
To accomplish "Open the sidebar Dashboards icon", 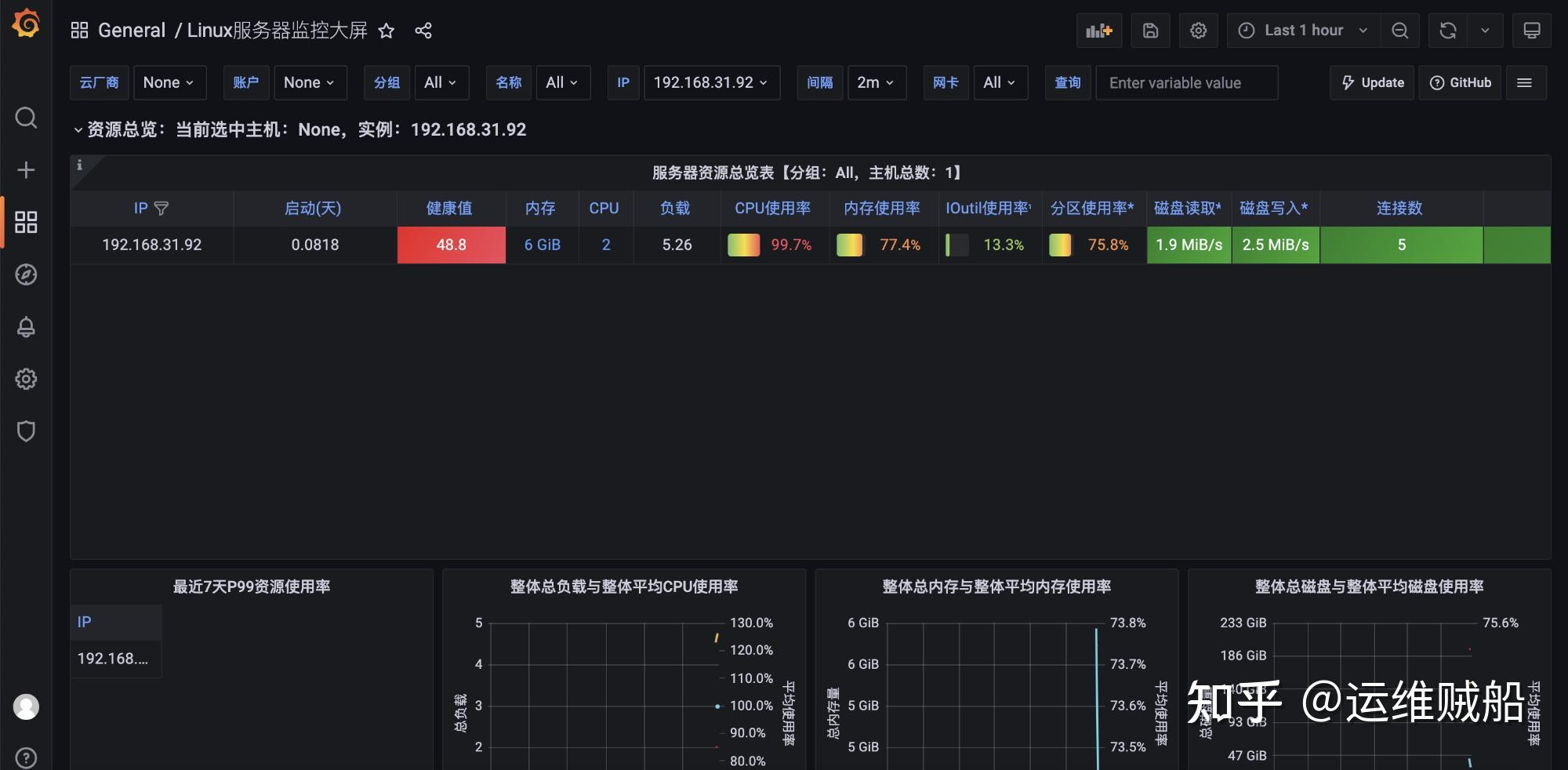I will tap(26, 222).
